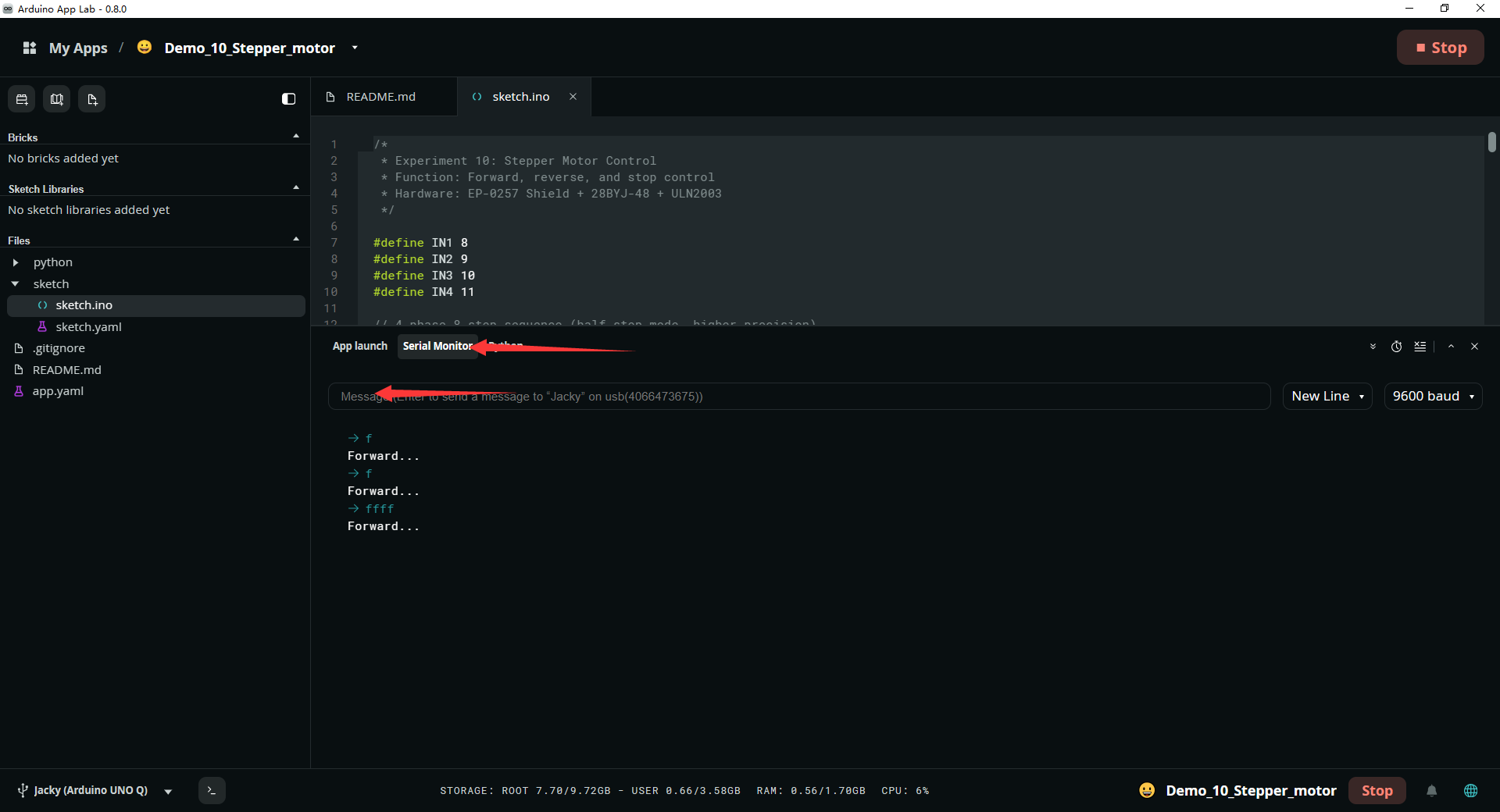
Task: Collapse the Files section
Action: coord(296,240)
